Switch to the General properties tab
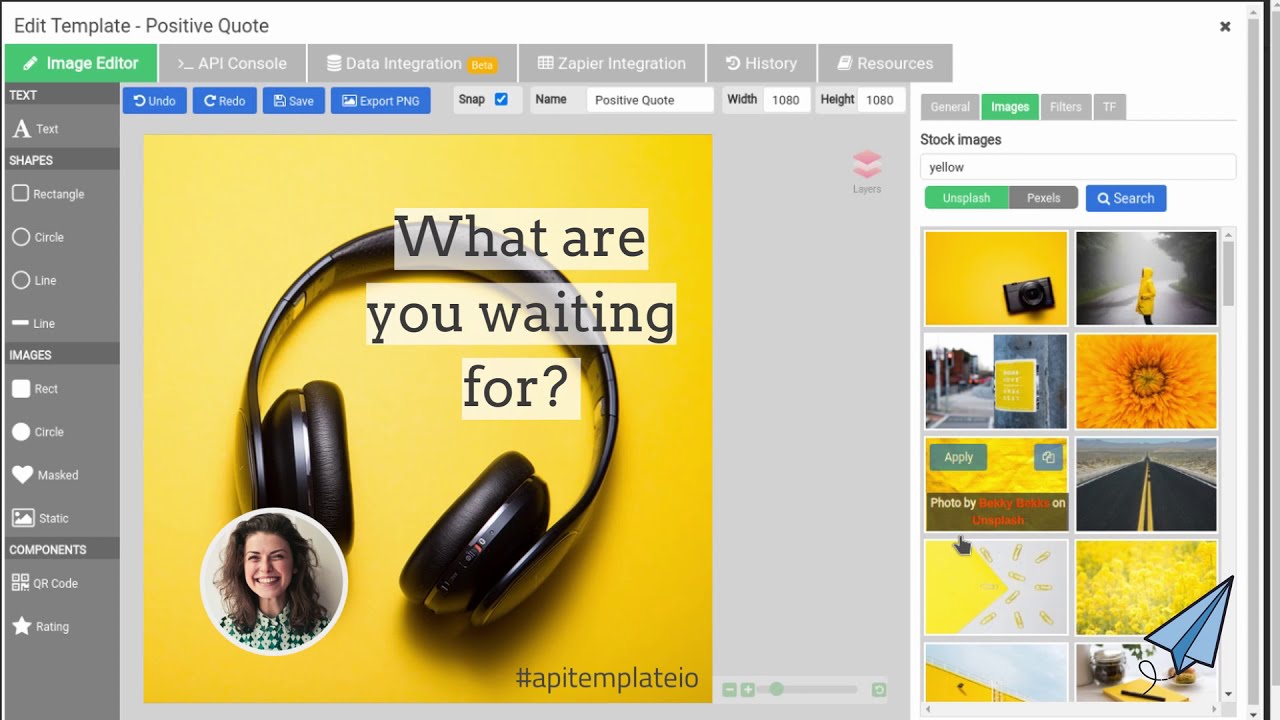 pyautogui.click(x=950, y=107)
